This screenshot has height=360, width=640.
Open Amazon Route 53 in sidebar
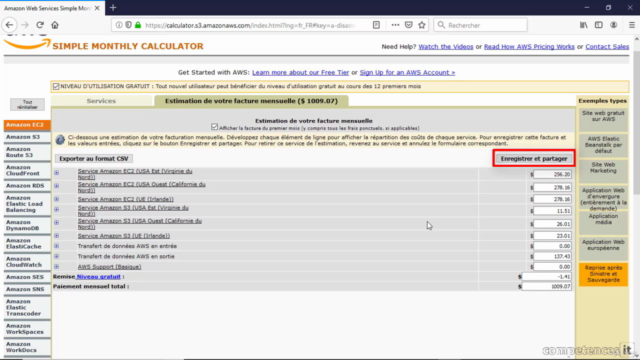(27, 152)
